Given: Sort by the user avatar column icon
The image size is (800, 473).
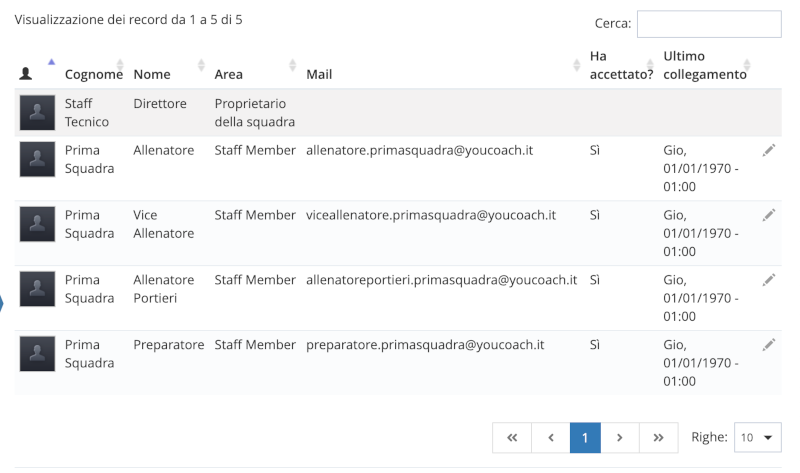Looking at the screenshot, I should click(x=27, y=74).
